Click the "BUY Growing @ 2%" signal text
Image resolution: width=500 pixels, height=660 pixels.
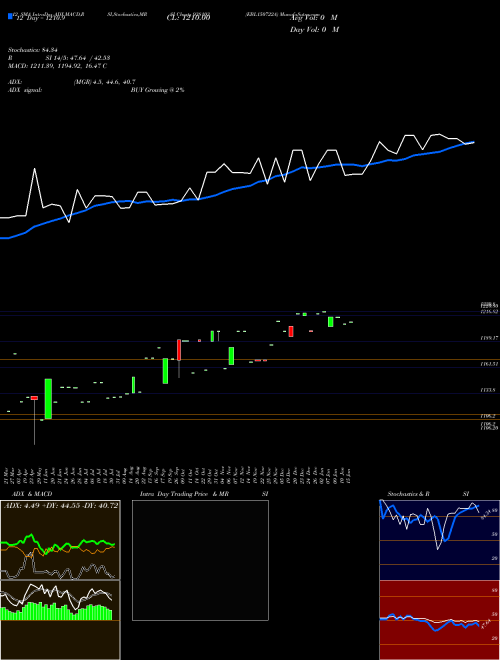coord(157,90)
